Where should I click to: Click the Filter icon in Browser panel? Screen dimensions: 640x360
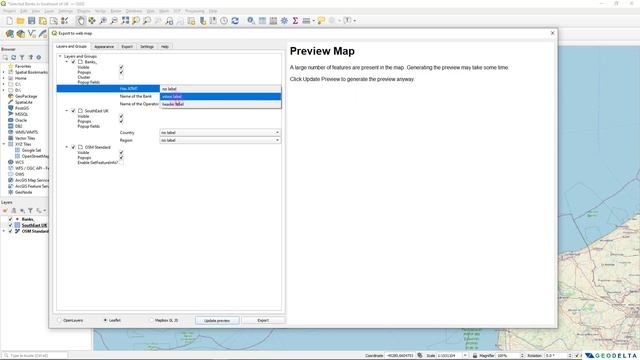[x=22, y=58]
